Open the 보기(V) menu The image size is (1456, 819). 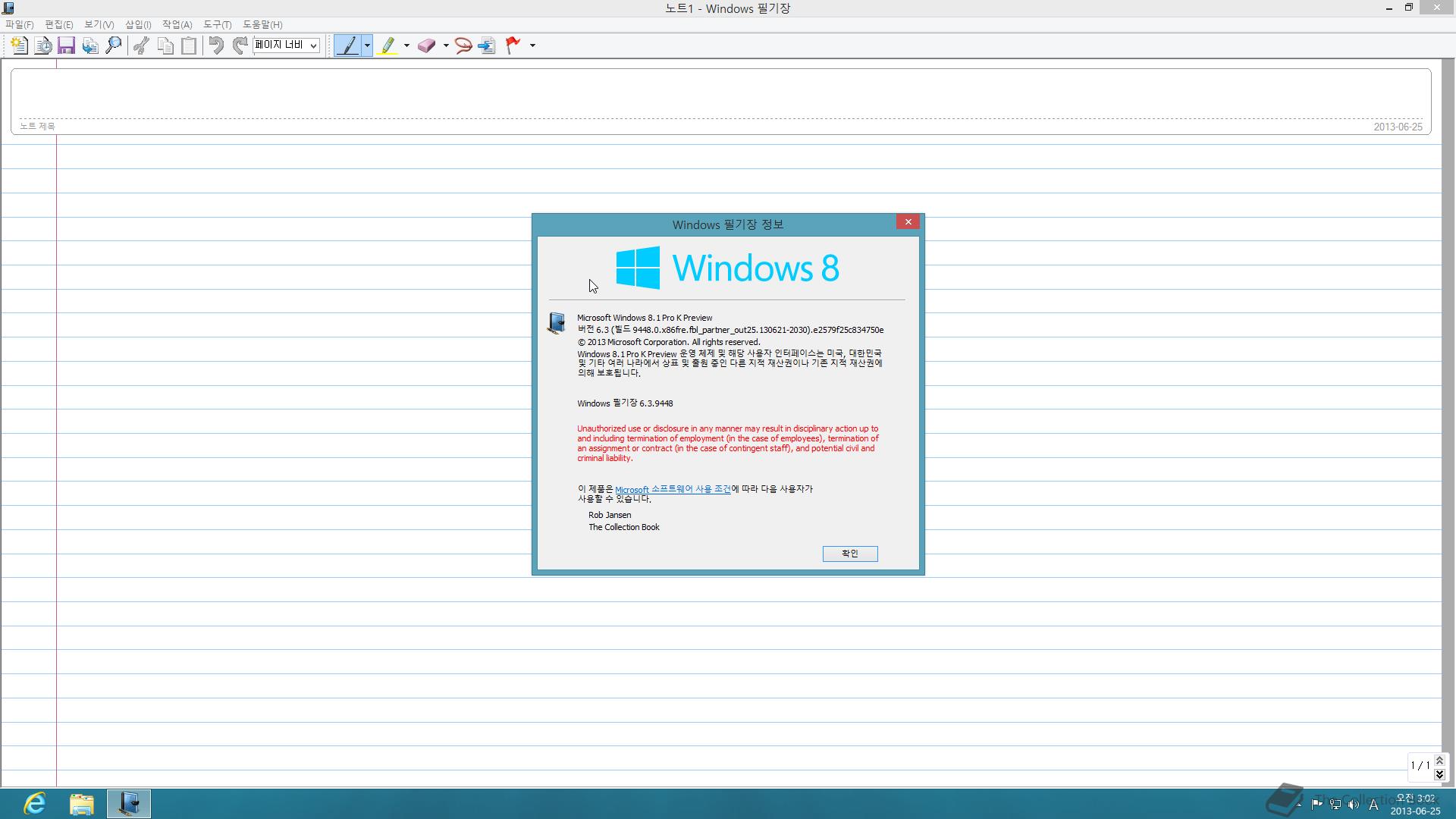pyautogui.click(x=99, y=24)
